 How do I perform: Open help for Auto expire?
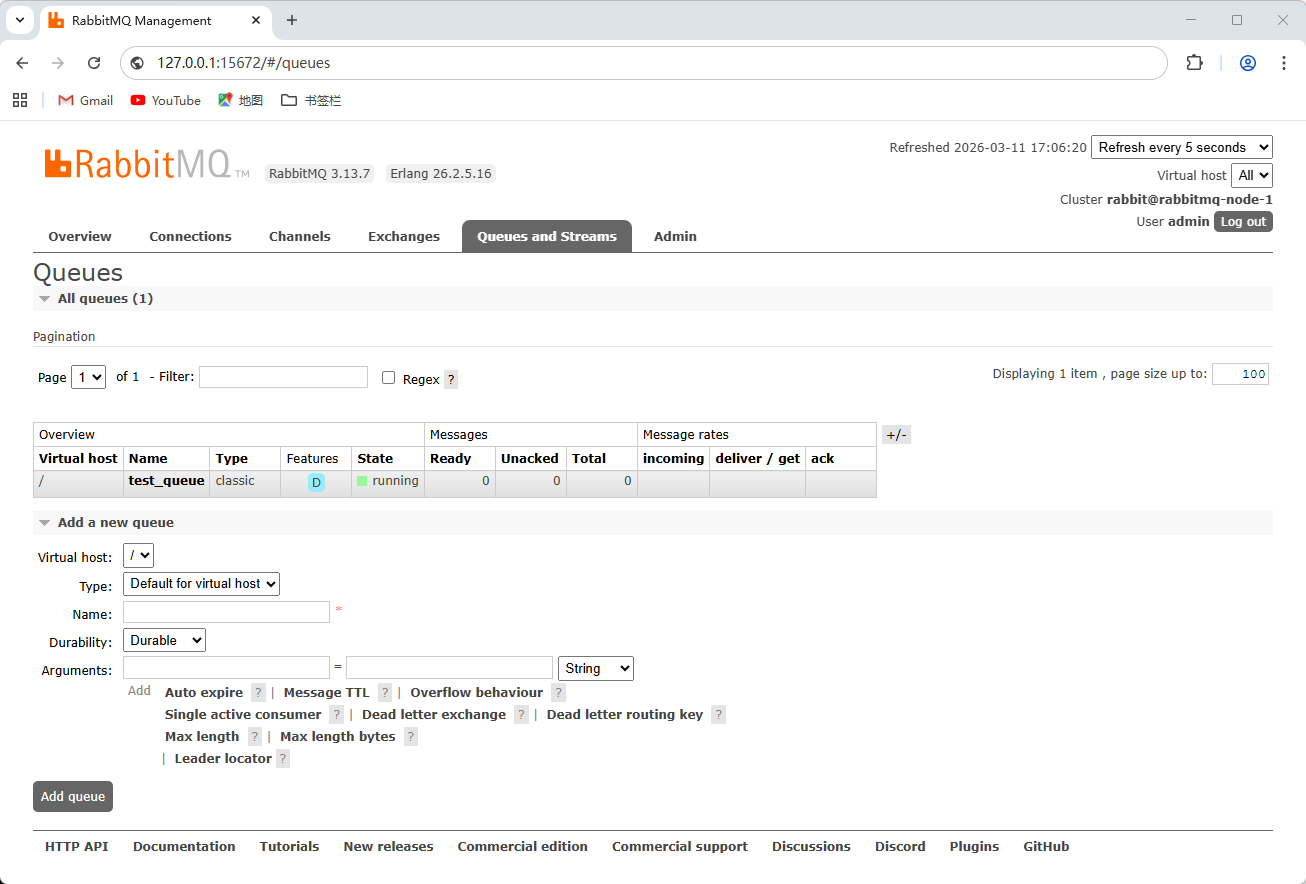(258, 692)
